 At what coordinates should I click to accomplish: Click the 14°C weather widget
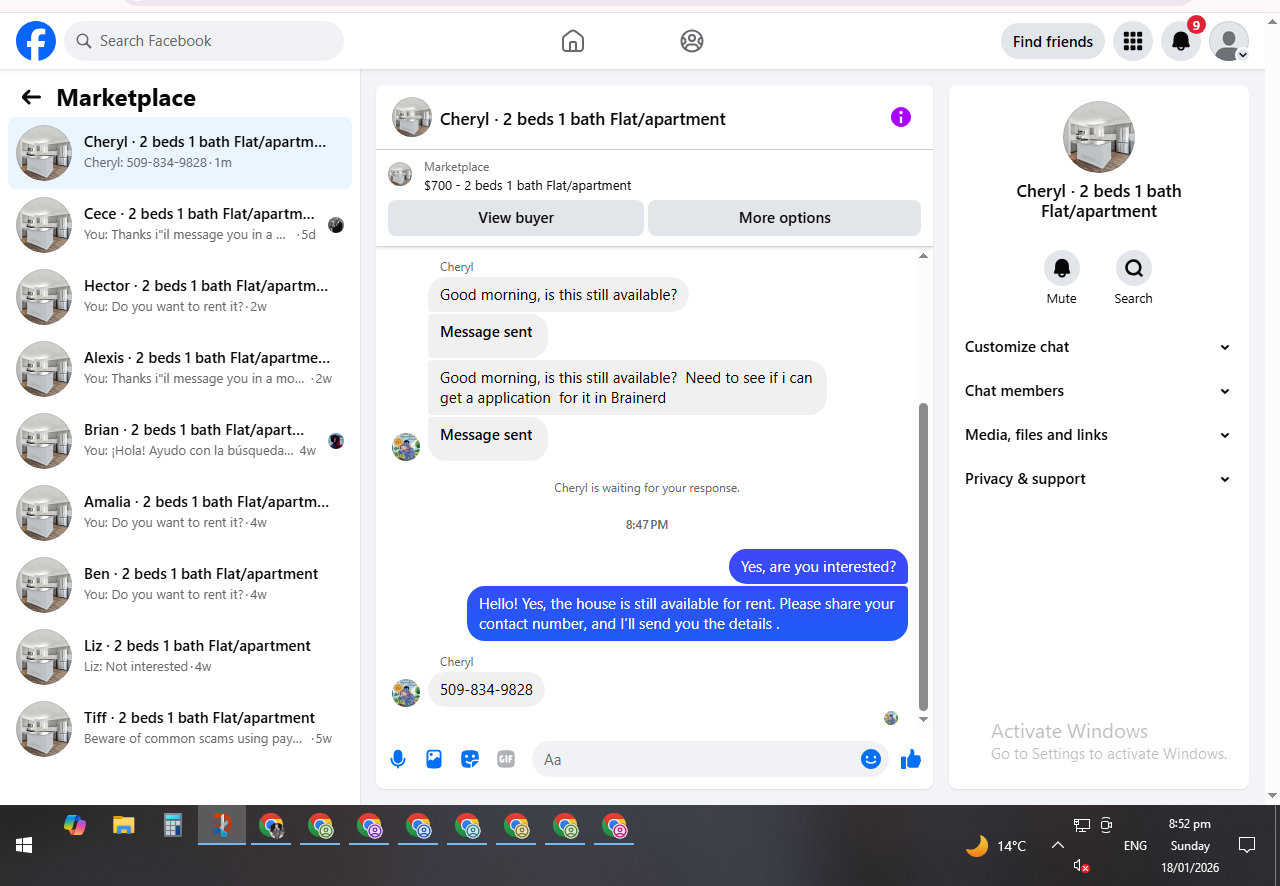[996, 846]
